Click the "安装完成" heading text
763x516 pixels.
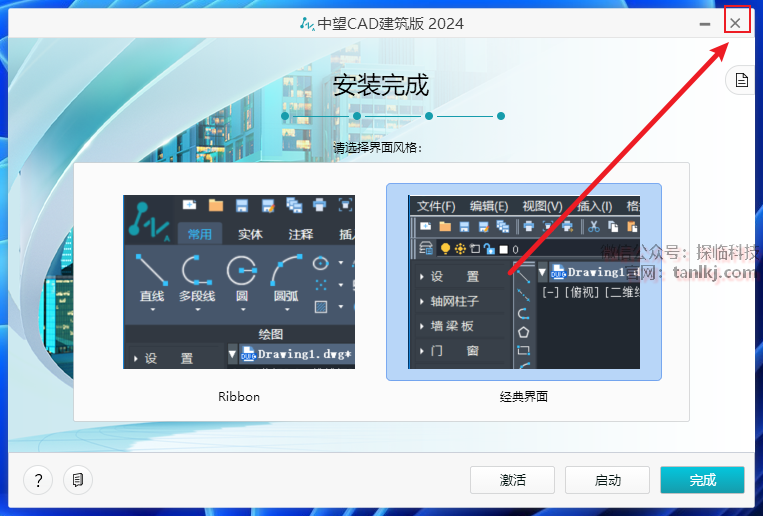tap(381, 85)
